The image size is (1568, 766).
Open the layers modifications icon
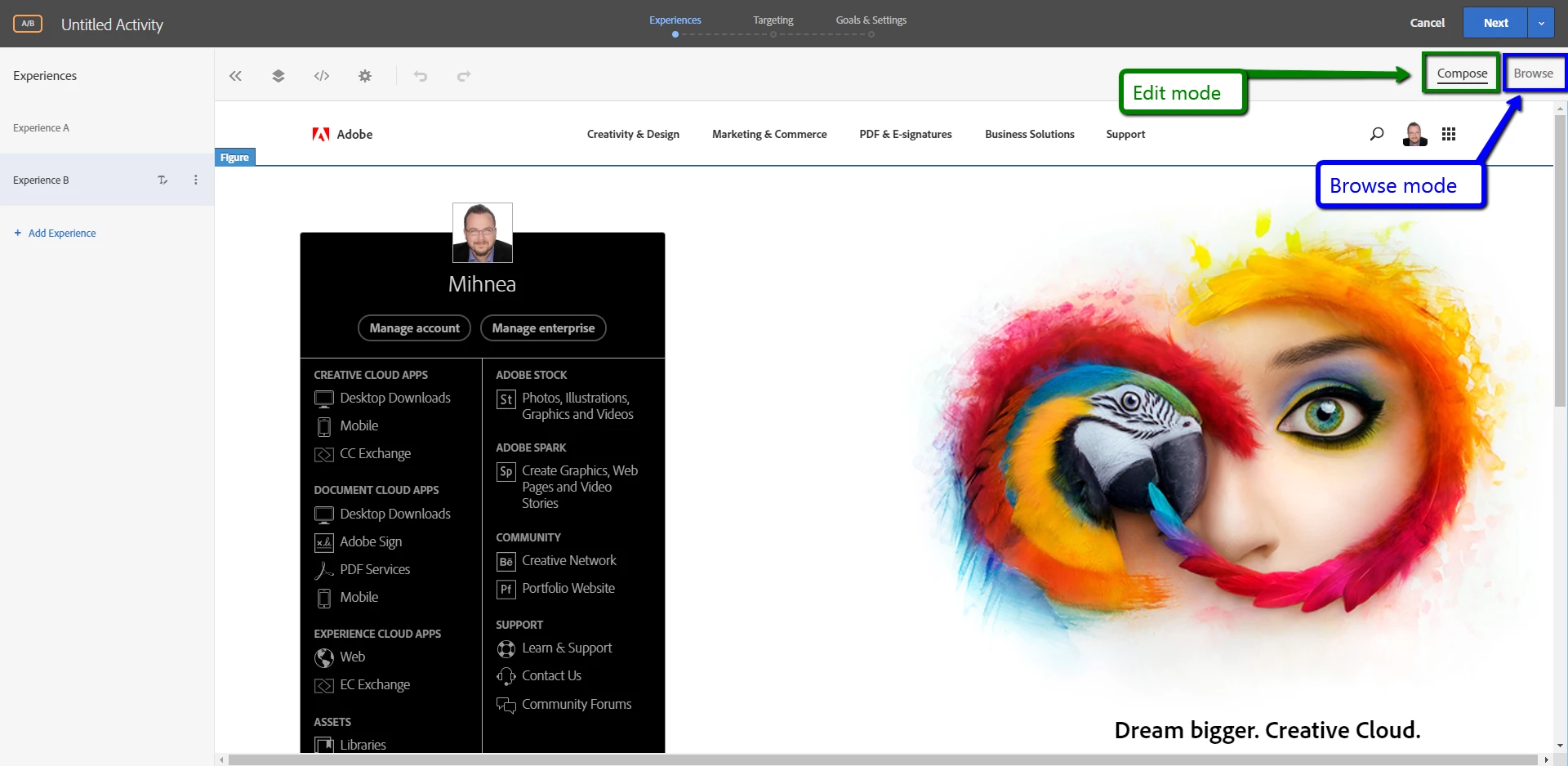278,76
